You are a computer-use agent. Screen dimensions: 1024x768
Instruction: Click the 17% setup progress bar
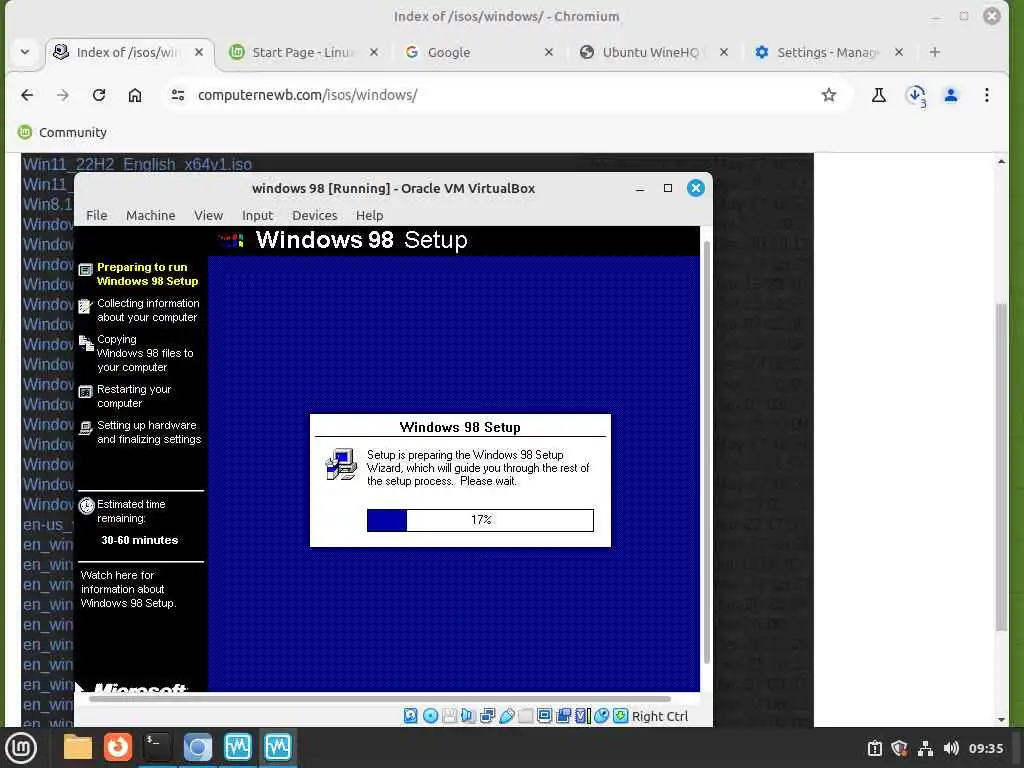(480, 520)
